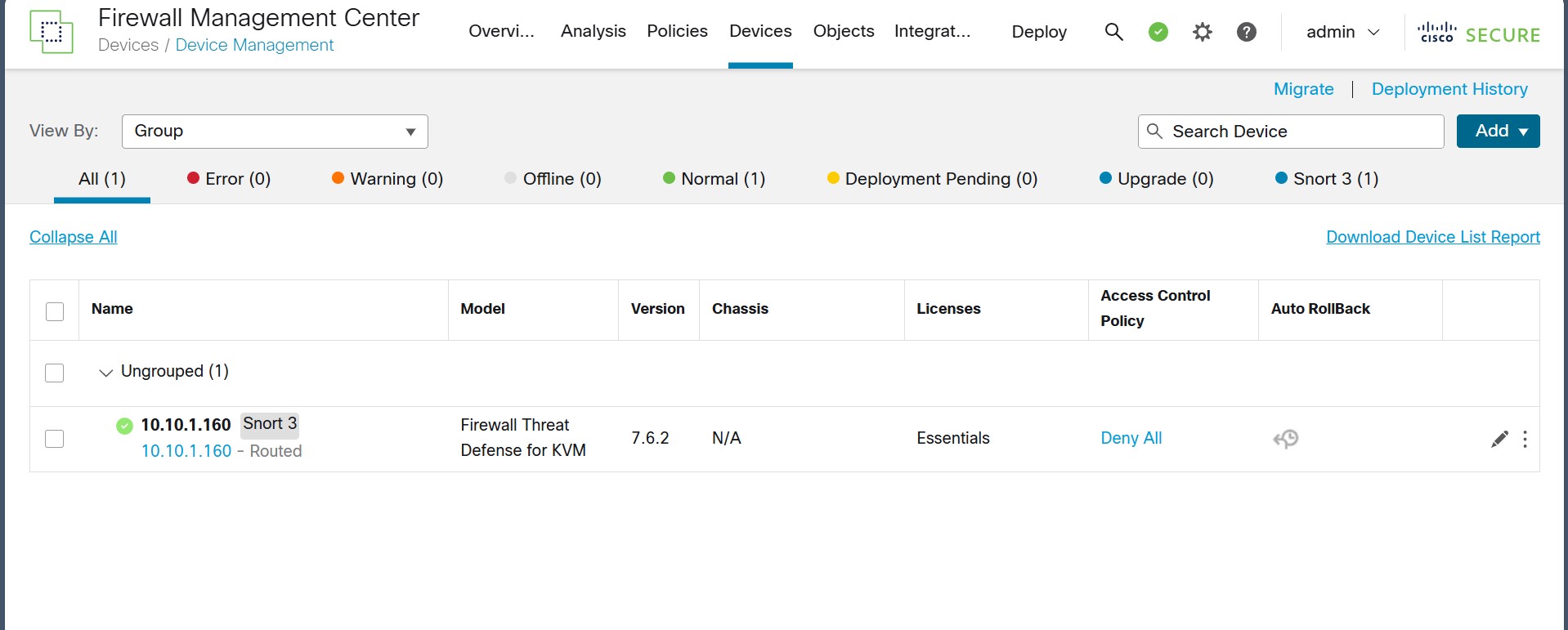Open the Deny All access control policy
The width and height of the screenshot is (1568, 630).
(1131, 438)
